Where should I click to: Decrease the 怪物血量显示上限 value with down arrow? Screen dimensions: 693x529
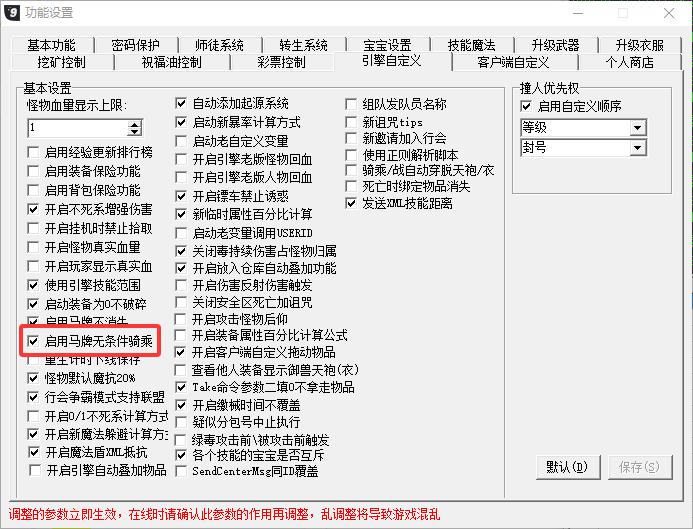coord(134,132)
